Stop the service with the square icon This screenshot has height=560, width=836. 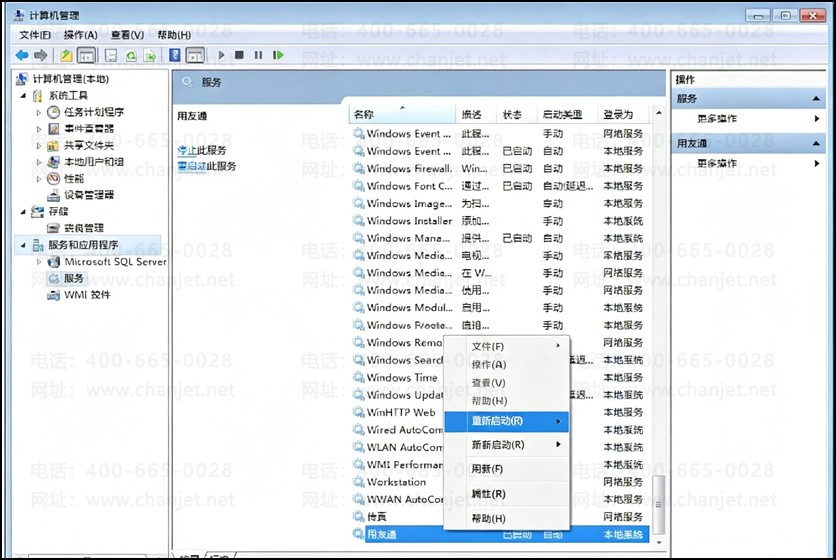239,55
